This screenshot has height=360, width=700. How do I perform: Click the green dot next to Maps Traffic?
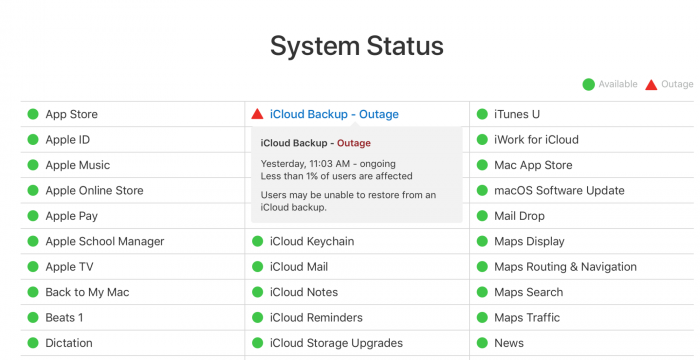(x=482, y=318)
